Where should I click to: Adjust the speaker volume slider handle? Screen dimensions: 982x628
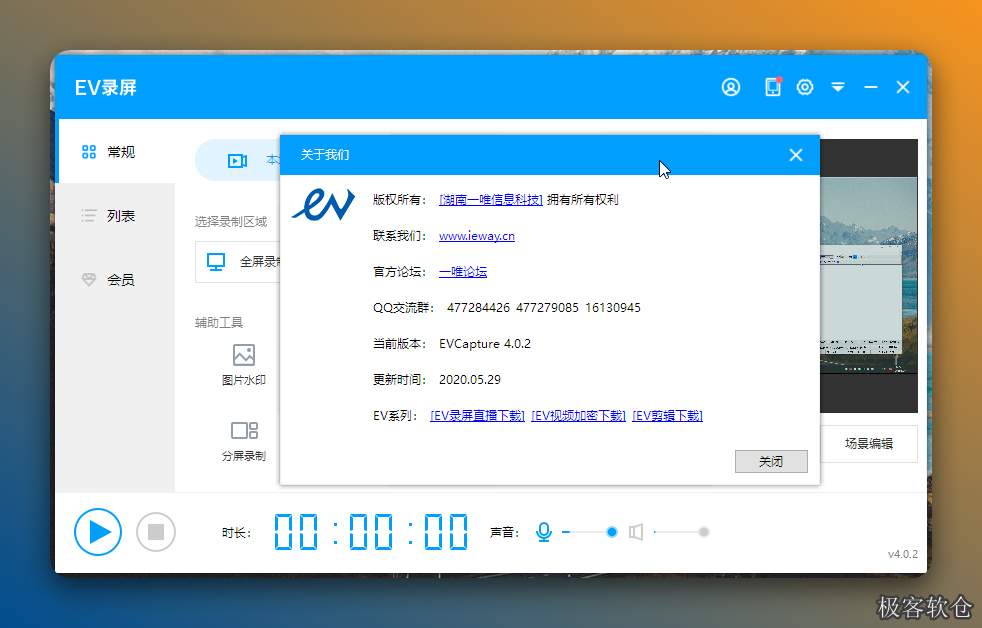coord(704,532)
